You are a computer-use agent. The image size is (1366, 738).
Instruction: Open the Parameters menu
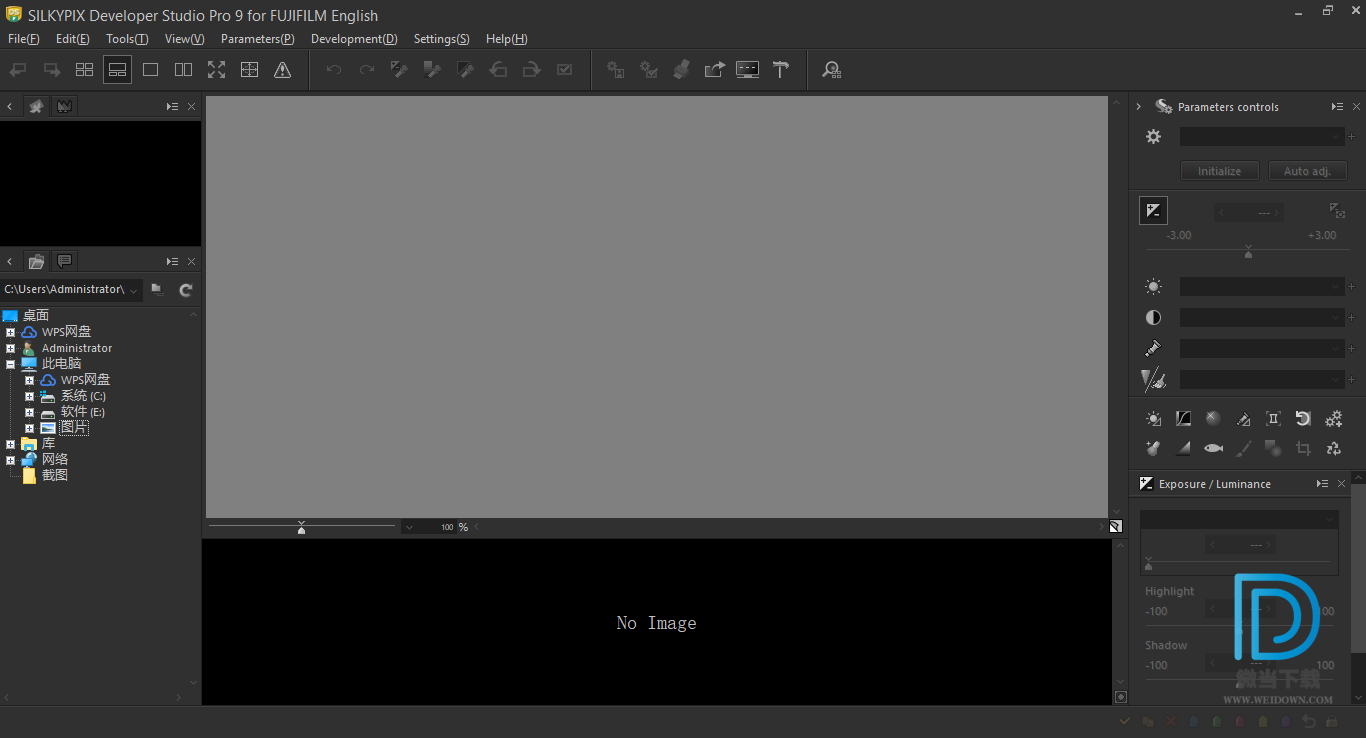click(x=257, y=39)
